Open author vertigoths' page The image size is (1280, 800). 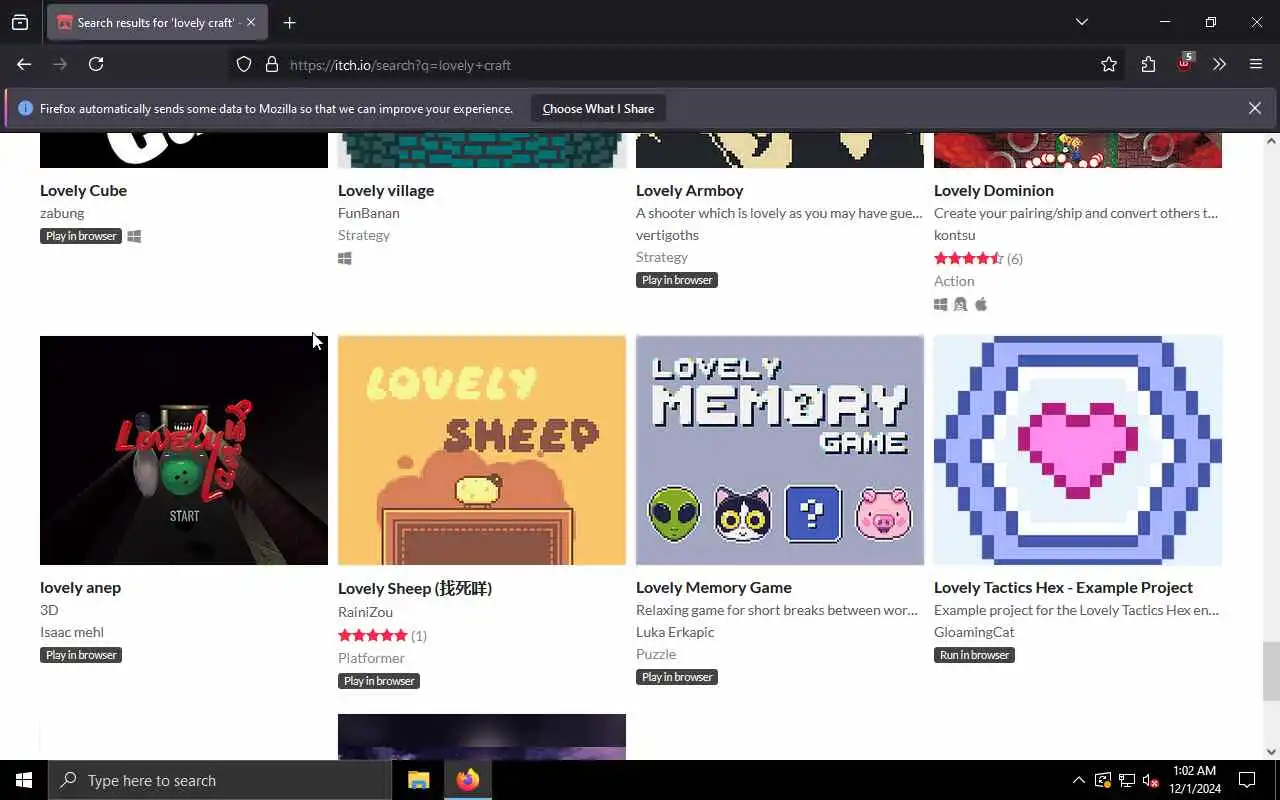pyautogui.click(x=667, y=235)
